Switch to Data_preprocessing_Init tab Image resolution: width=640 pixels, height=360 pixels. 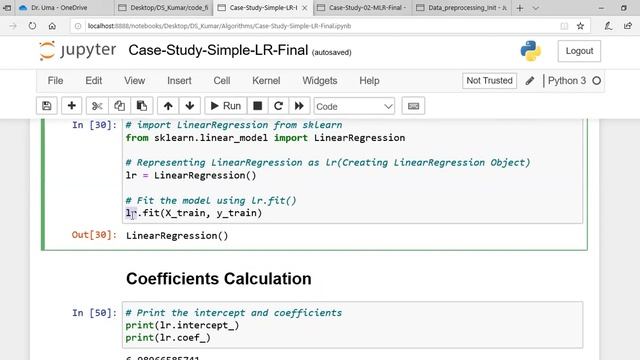[461, 8]
